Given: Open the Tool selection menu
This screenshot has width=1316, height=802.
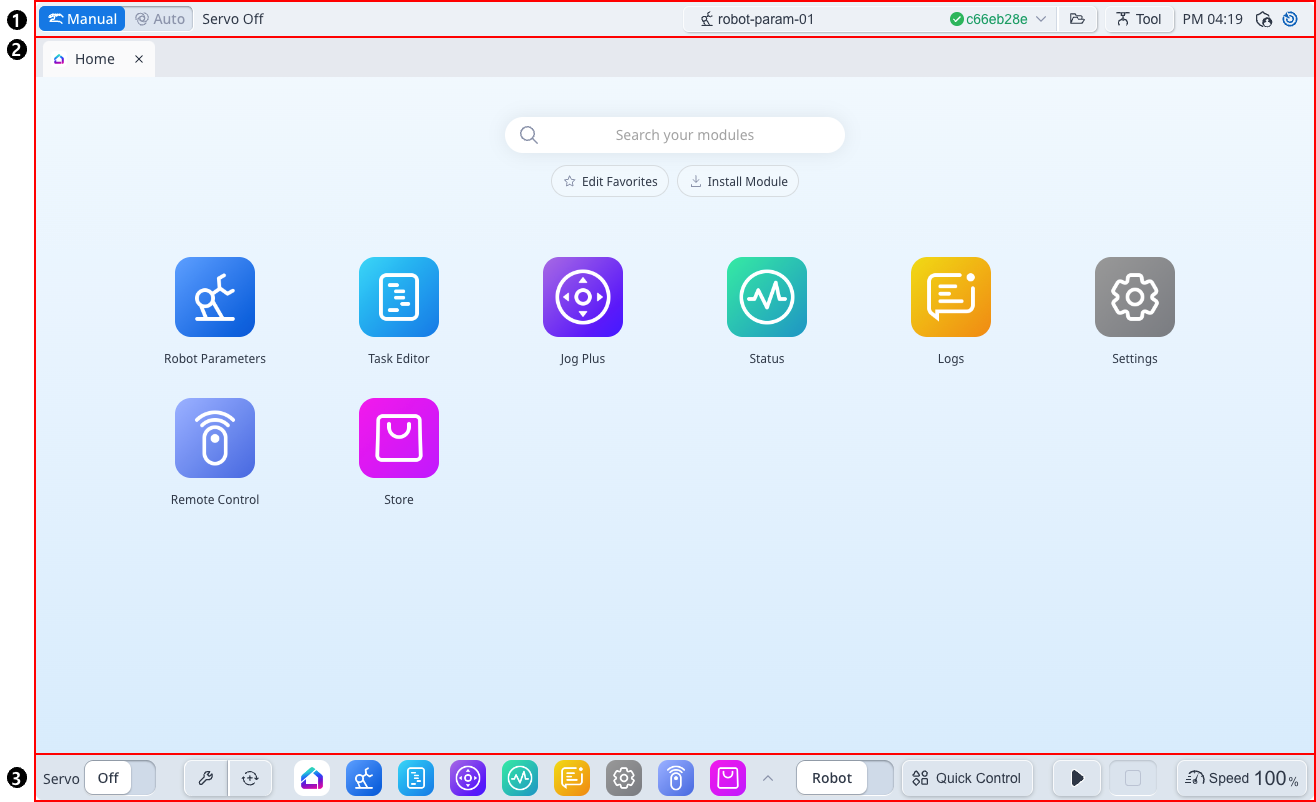Looking at the screenshot, I should (x=1138, y=18).
